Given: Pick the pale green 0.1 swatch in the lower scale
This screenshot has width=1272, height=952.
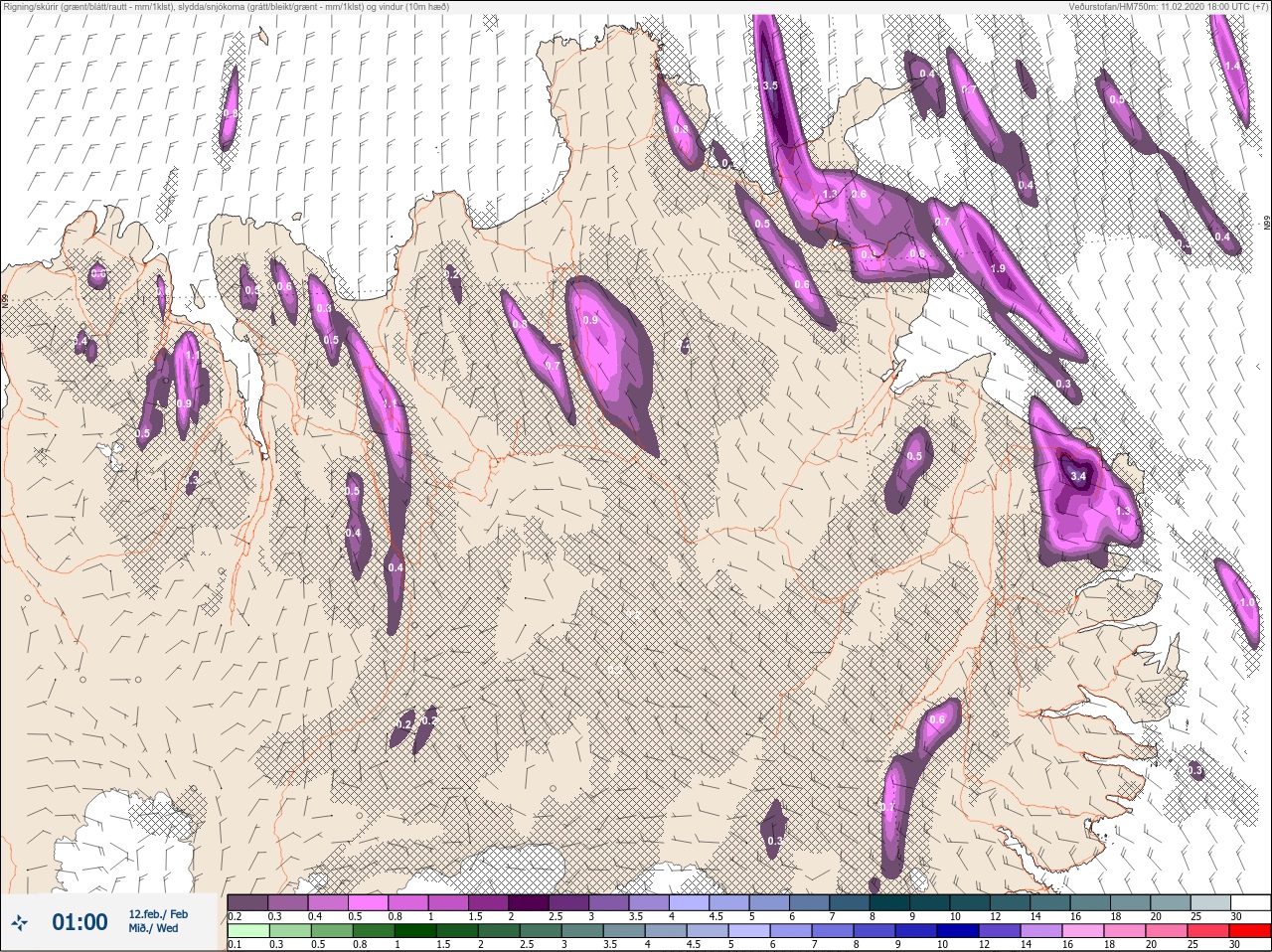Looking at the screenshot, I should pos(247,931).
